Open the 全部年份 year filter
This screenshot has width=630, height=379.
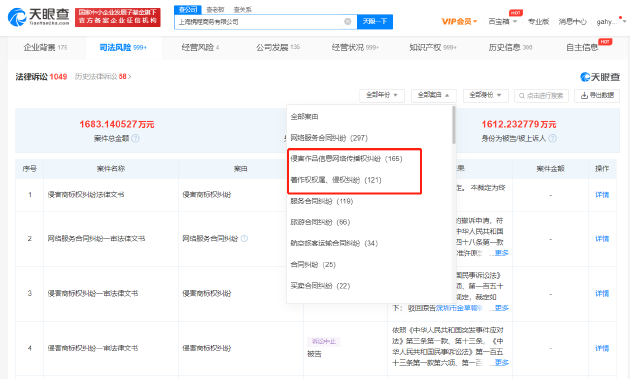(382, 95)
